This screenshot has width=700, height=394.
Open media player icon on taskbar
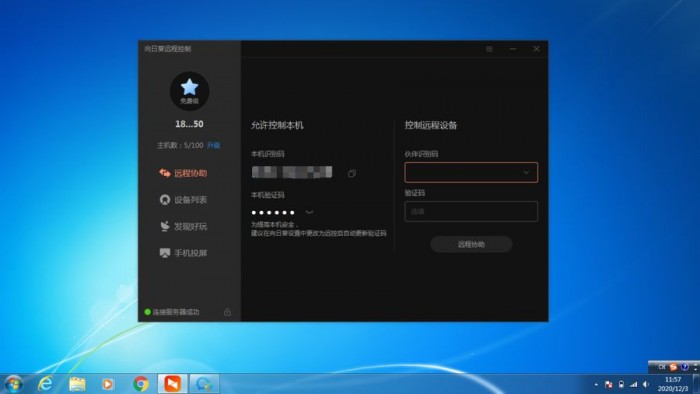click(108, 384)
